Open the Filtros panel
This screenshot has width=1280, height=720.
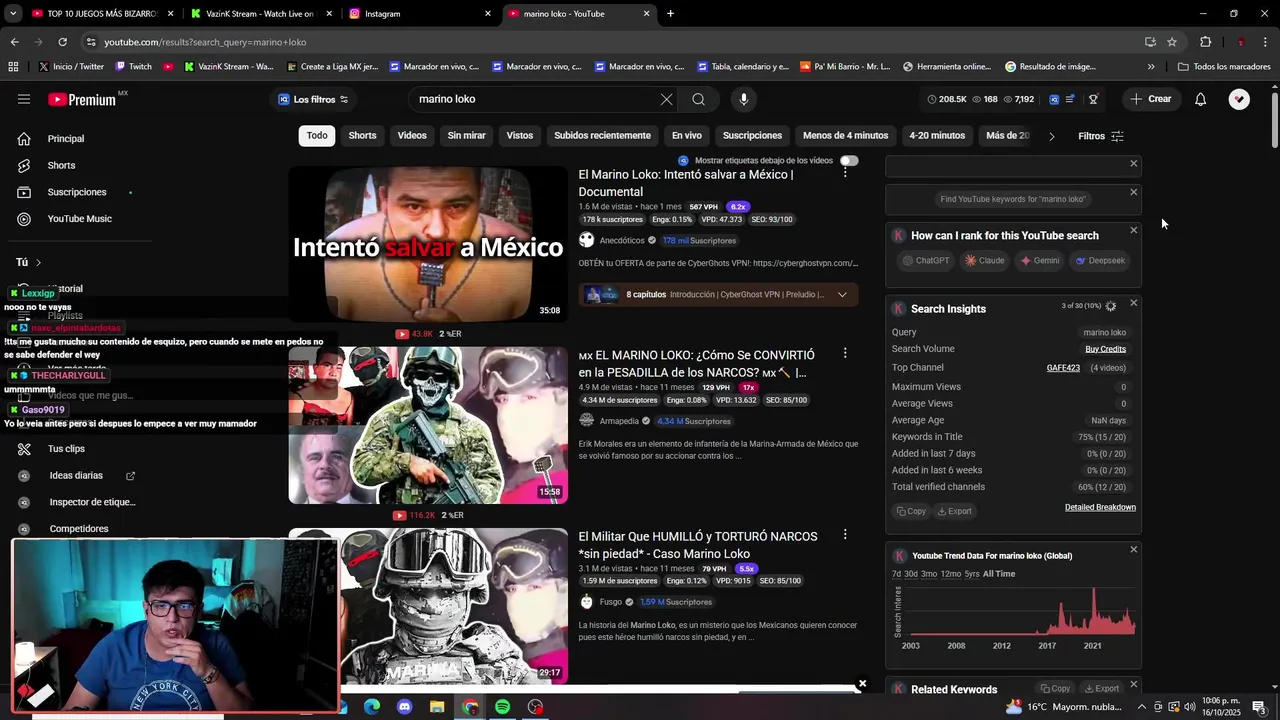[x=1101, y=136]
